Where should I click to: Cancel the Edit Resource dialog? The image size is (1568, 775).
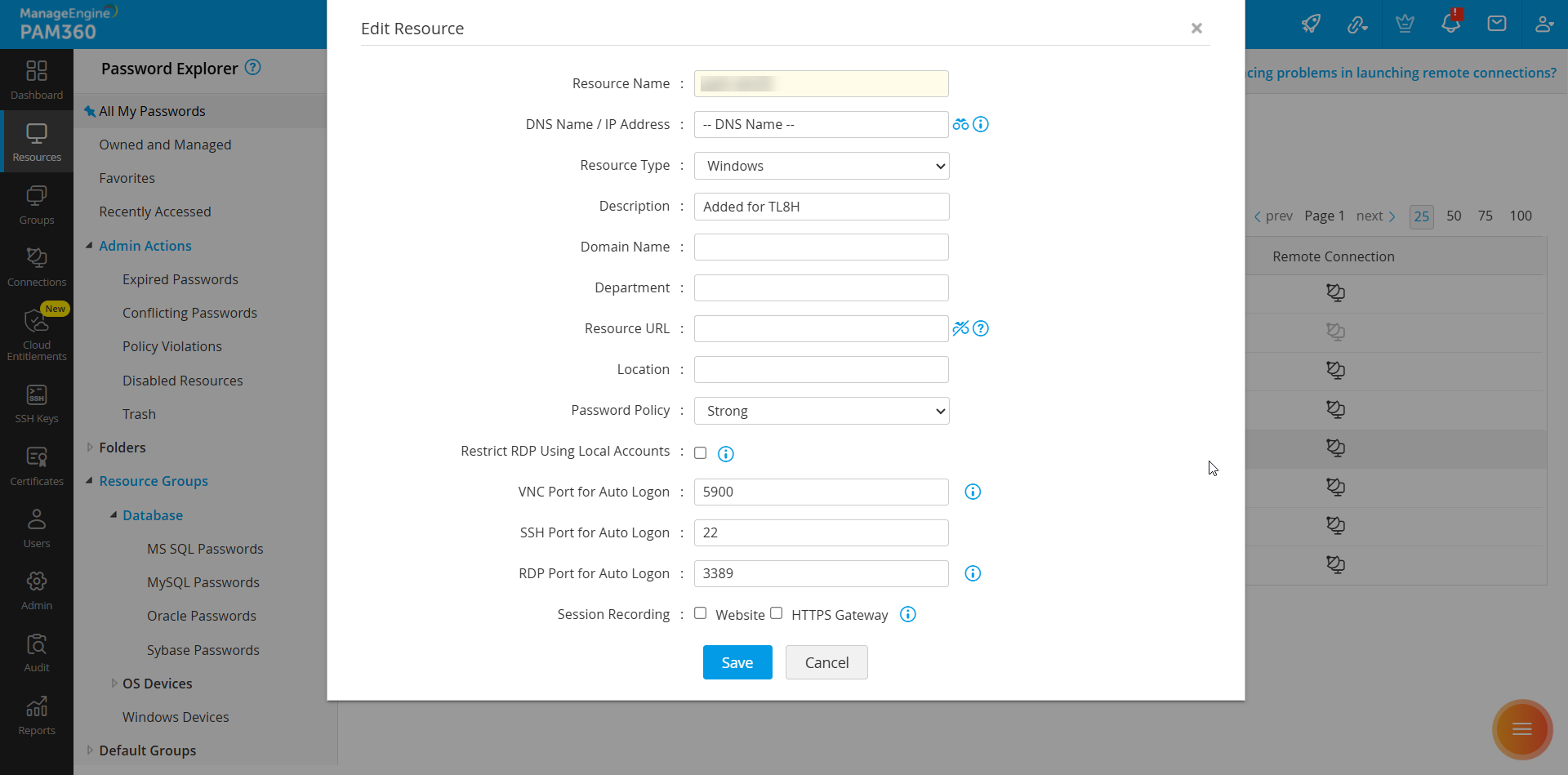(826, 662)
